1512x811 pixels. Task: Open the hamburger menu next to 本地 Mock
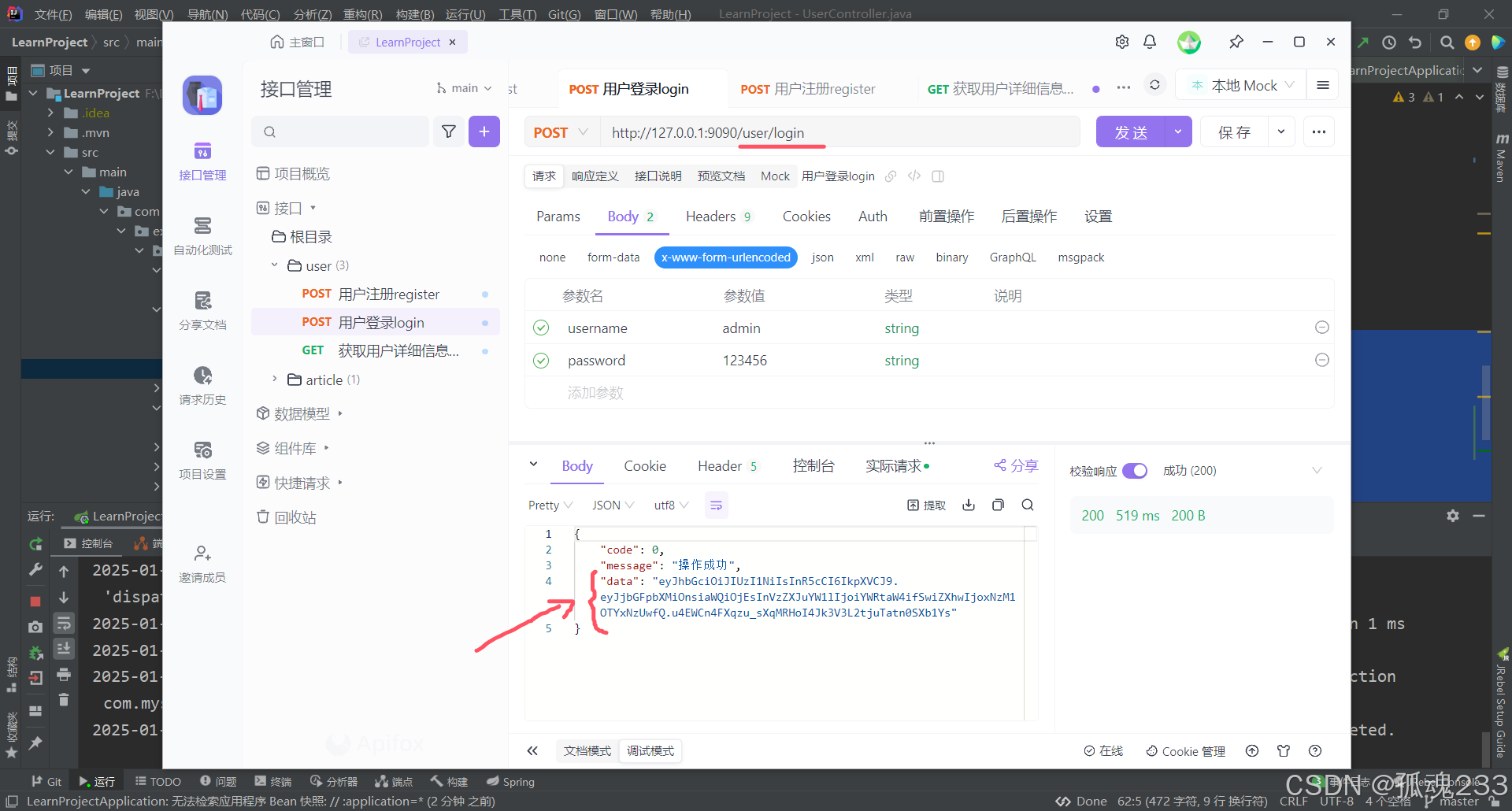coord(1323,85)
